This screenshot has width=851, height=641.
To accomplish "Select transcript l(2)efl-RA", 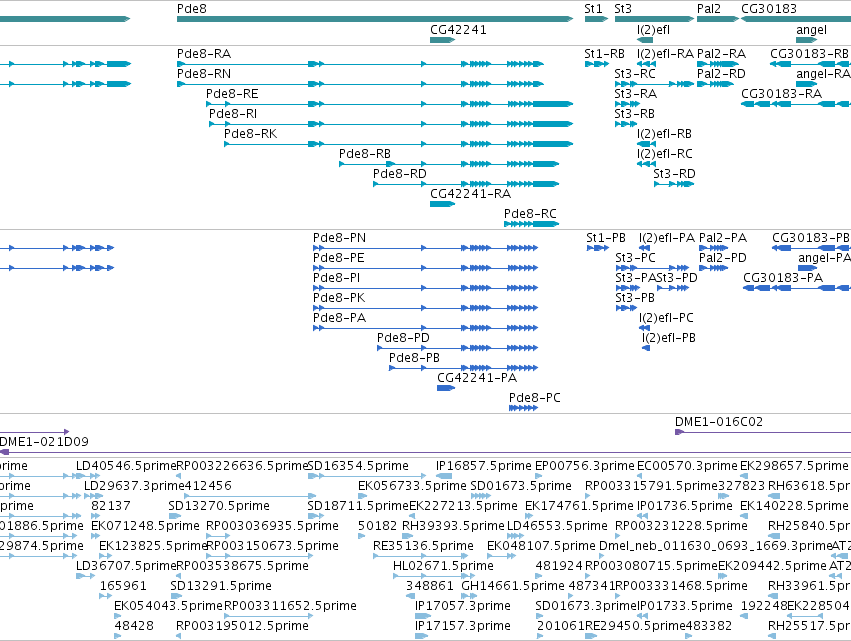I will coord(646,64).
